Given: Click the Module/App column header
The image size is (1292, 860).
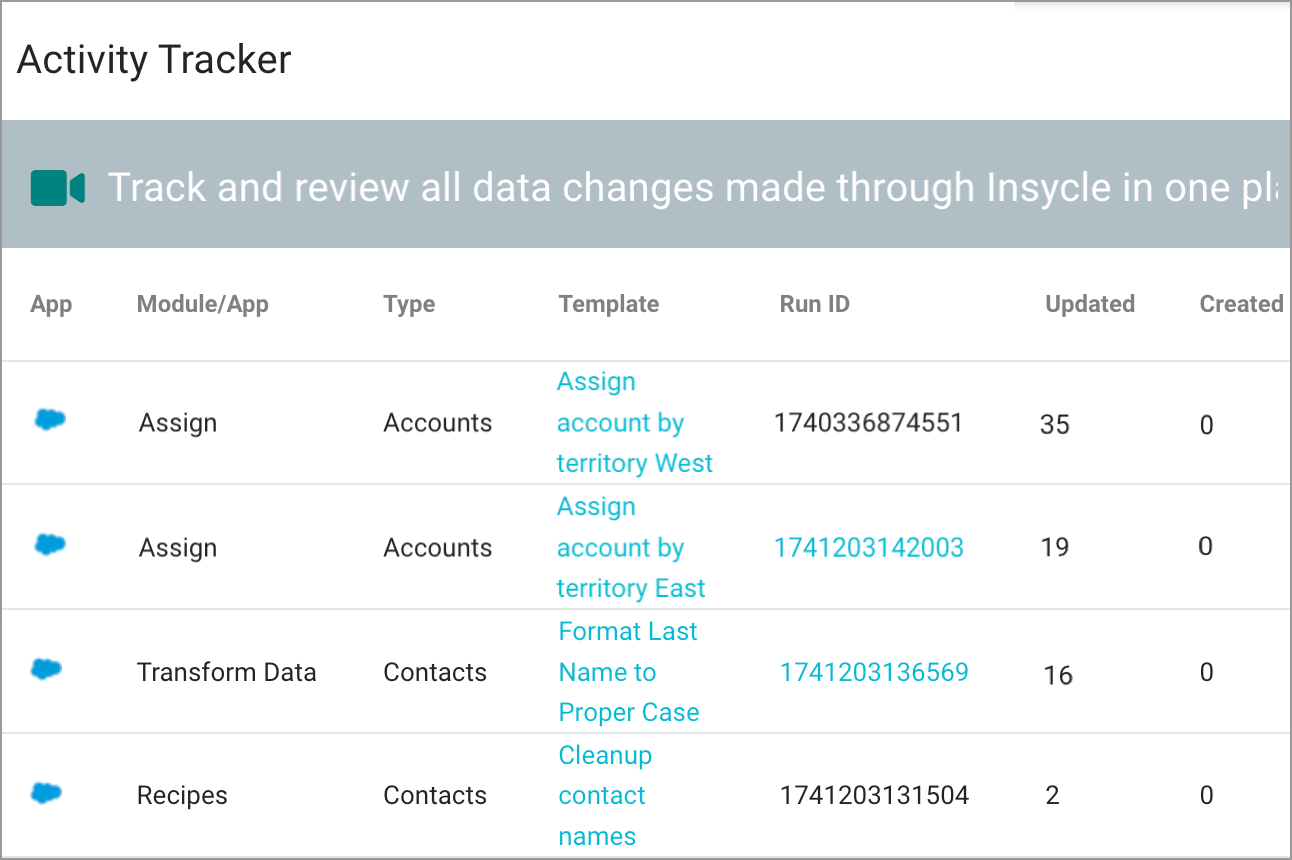Looking at the screenshot, I should click(x=203, y=304).
